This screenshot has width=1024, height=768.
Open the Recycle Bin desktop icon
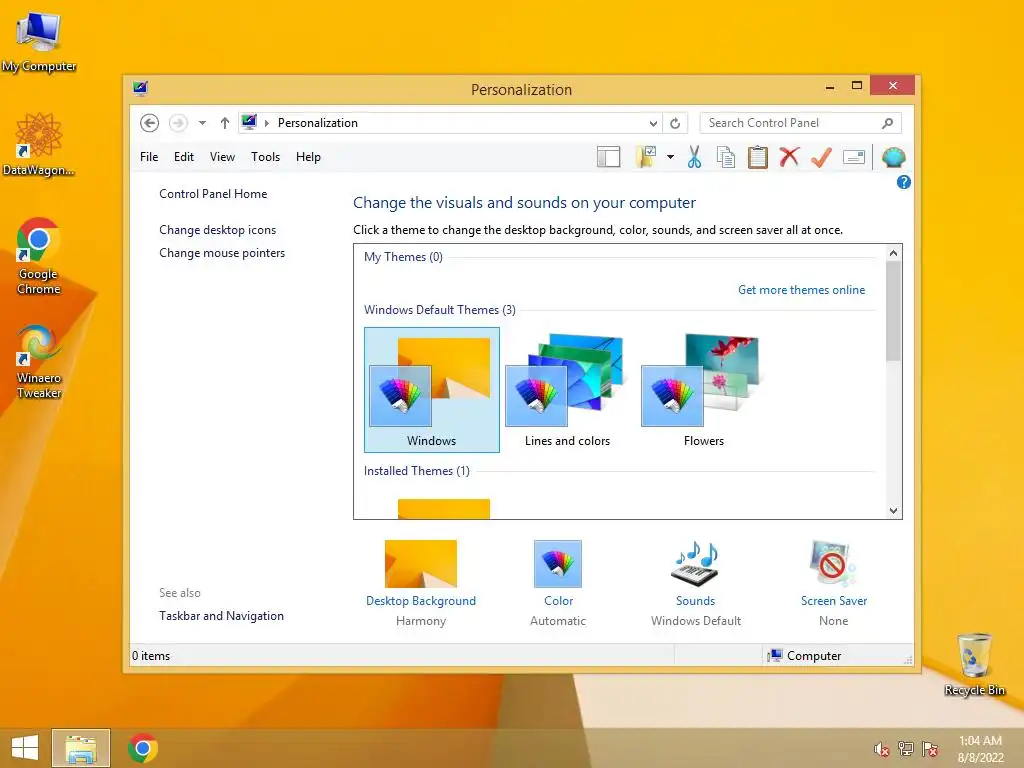[974, 664]
